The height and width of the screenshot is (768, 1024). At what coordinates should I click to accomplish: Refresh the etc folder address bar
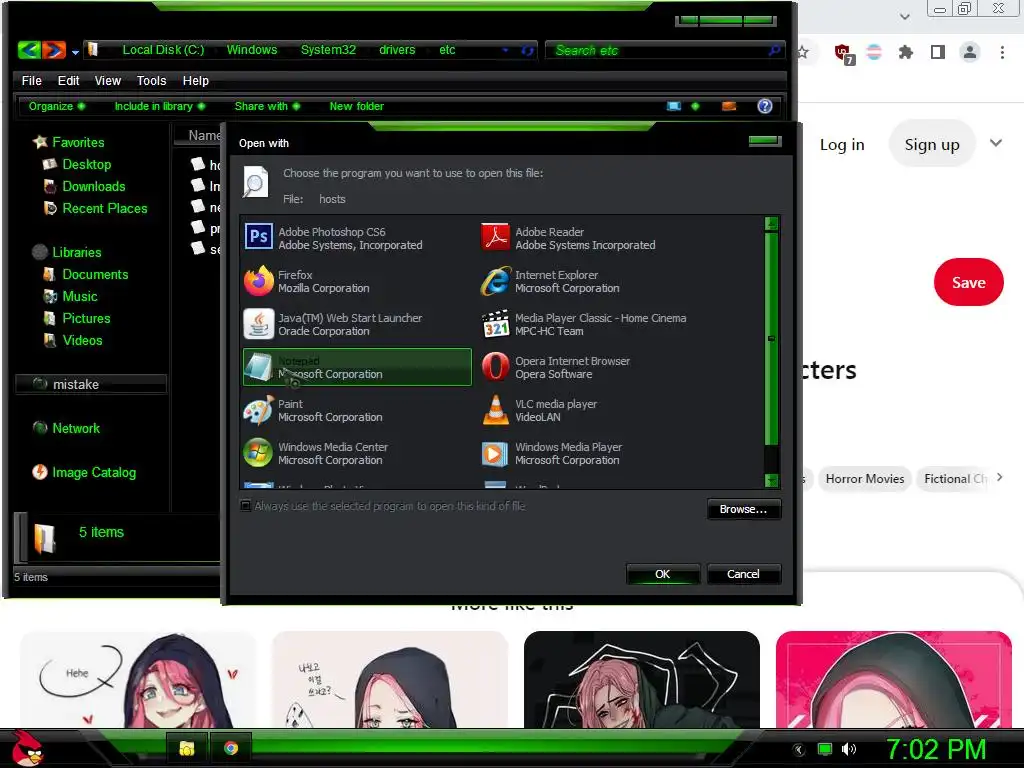[528, 50]
